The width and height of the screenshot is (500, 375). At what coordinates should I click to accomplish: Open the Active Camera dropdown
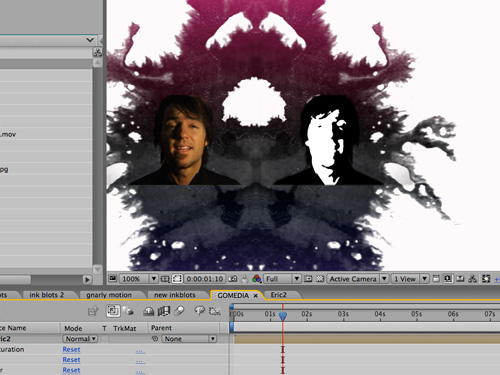tap(358, 279)
